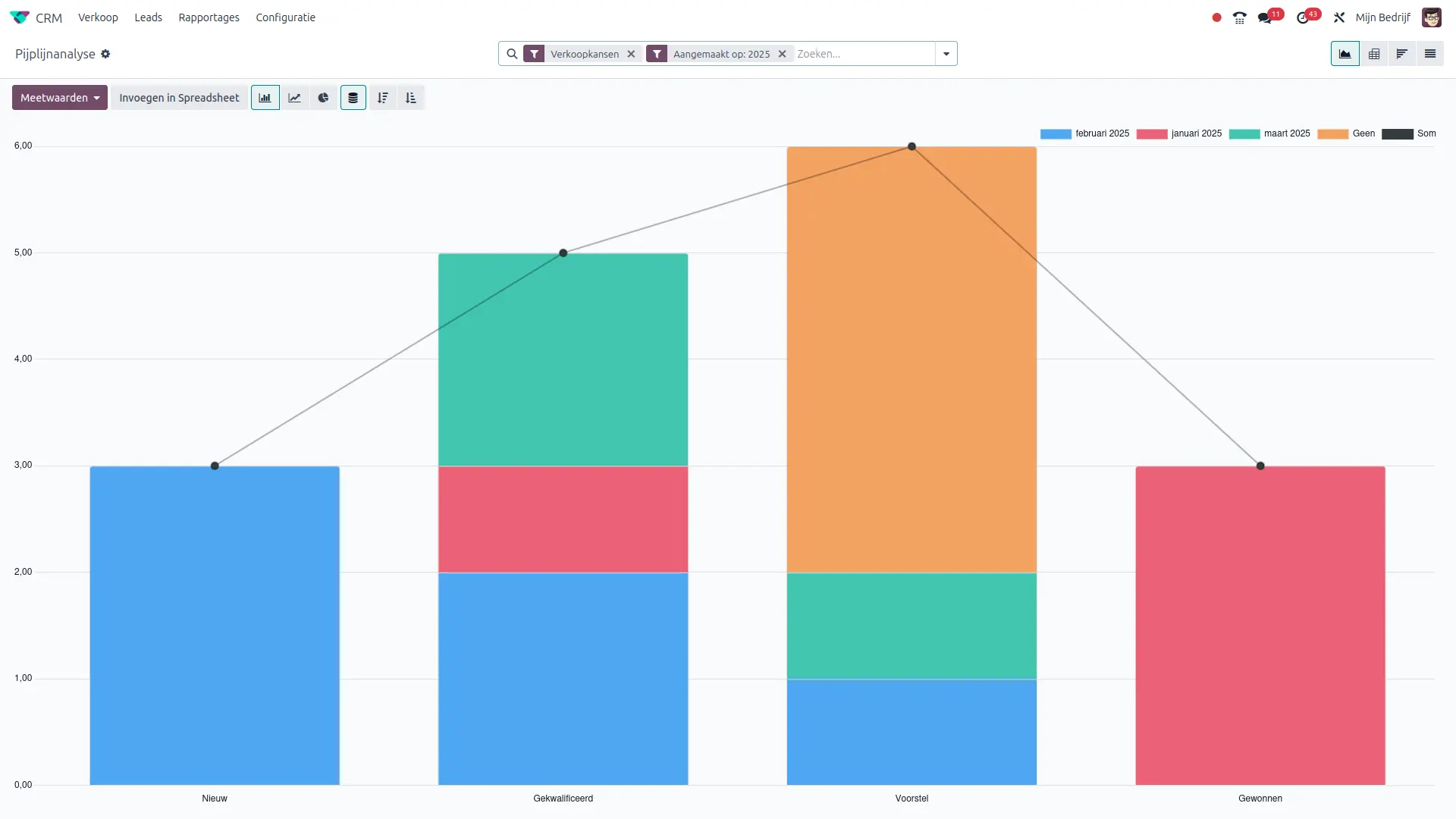Click the Verkoopkansen filter funnel icon
The height and width of the screenshot is (819, 1456).
tap(534, 54)
